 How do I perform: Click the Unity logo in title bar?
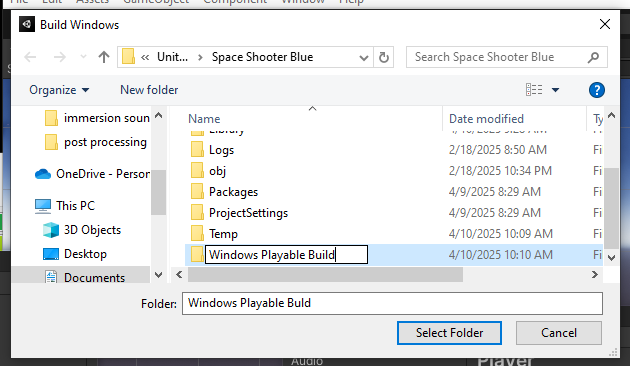coord(27,25)
